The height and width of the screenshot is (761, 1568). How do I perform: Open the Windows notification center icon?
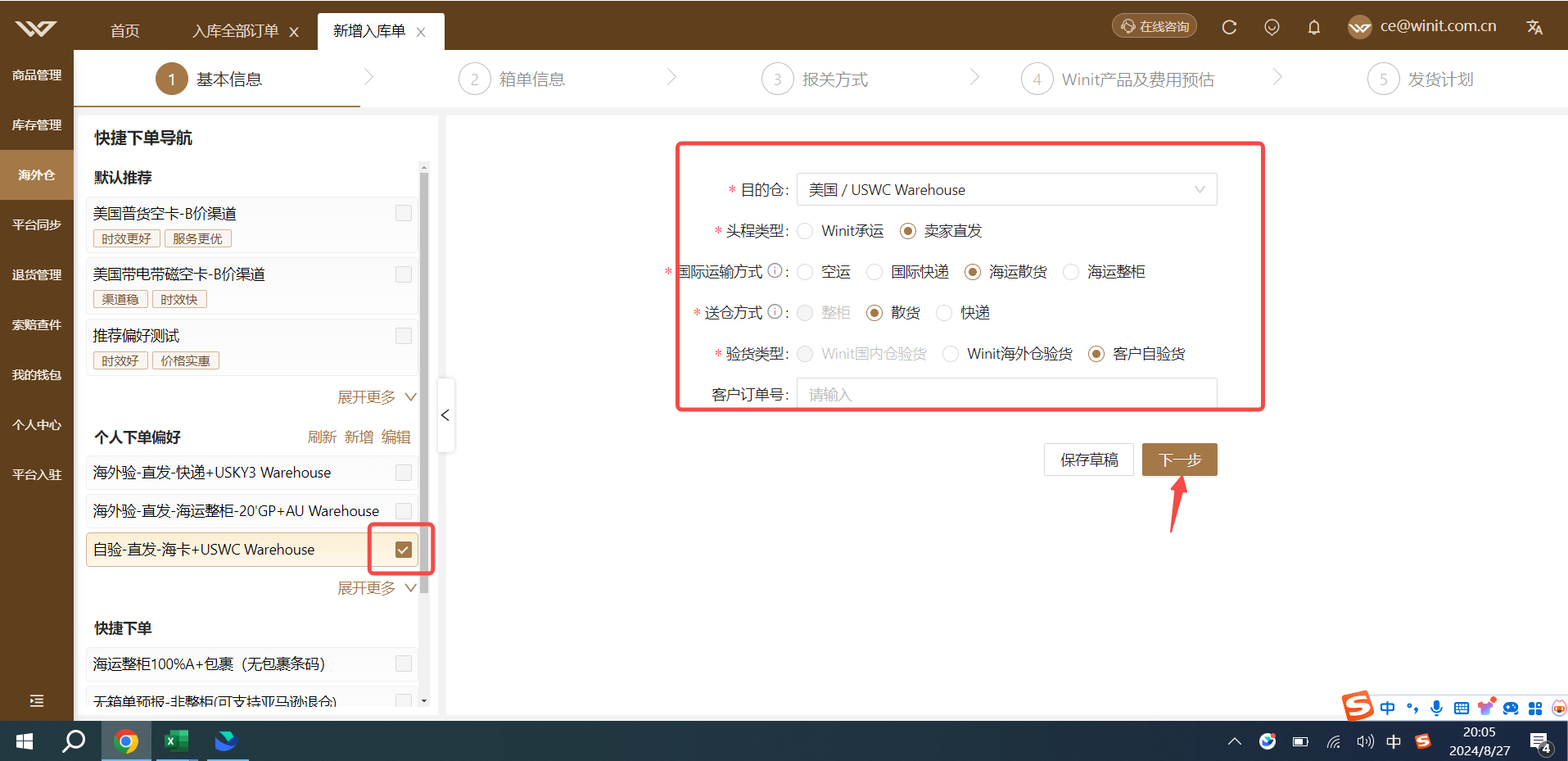pos(1541,742)
